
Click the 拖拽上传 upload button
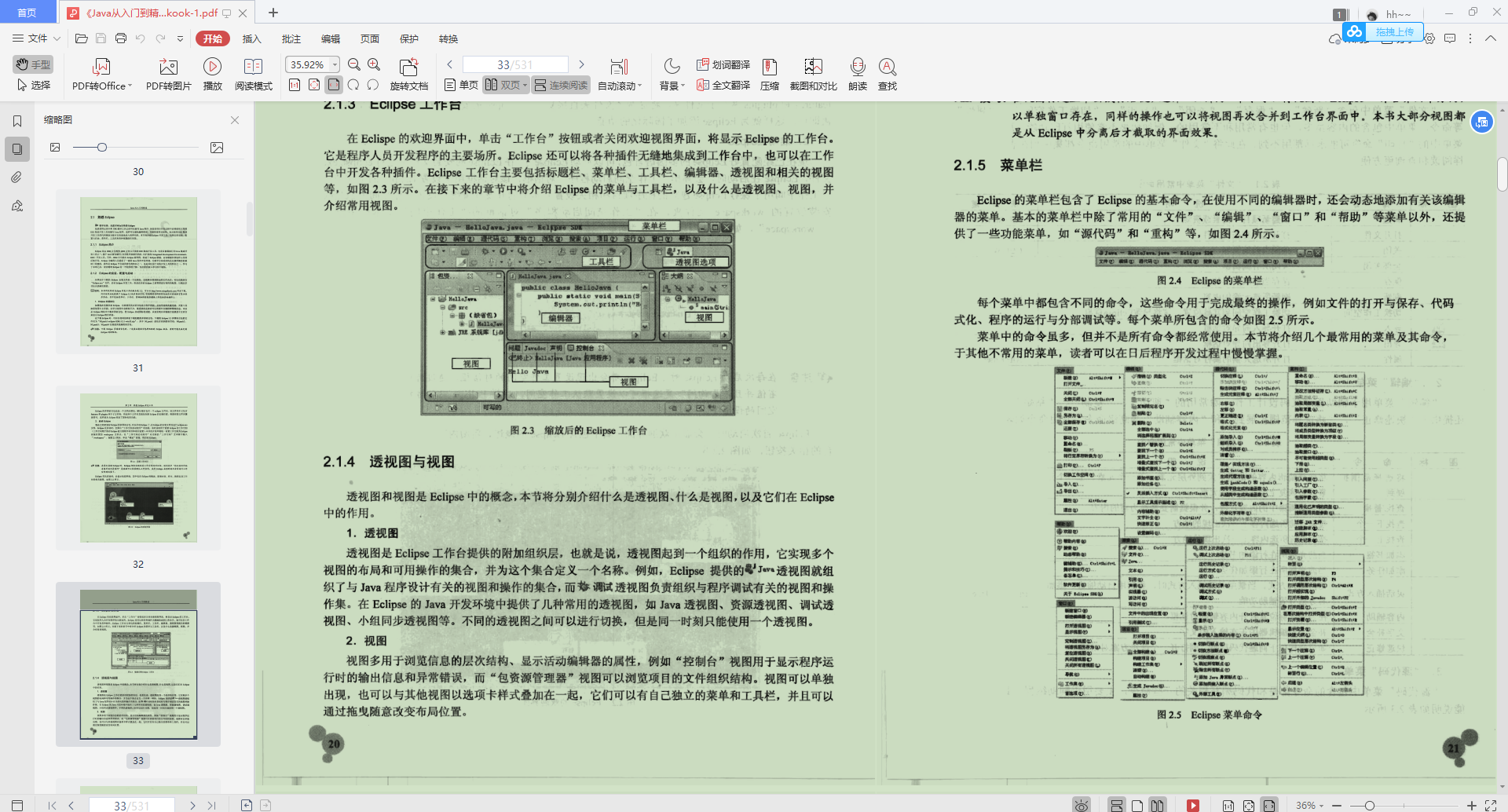pyautogui.click(x=1383, y=31)
